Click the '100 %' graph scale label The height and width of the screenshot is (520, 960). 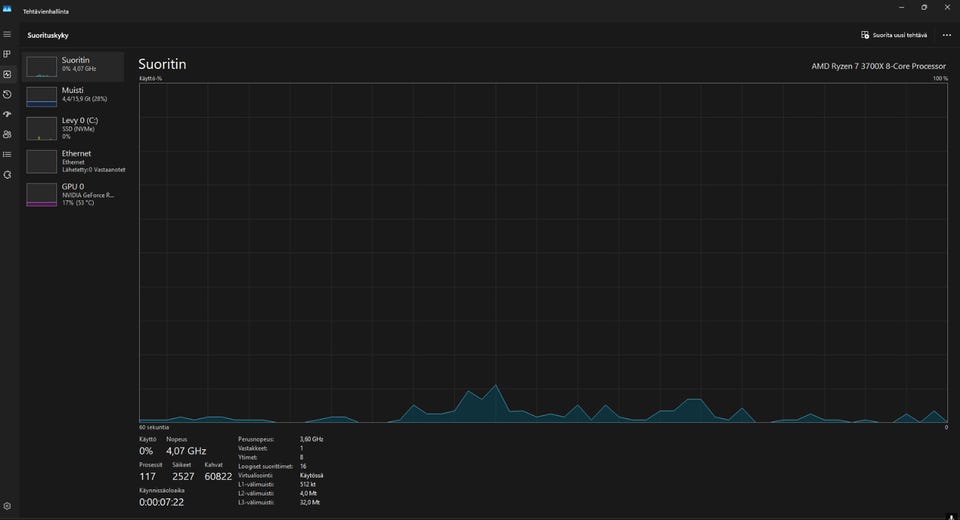click(940, 78)
